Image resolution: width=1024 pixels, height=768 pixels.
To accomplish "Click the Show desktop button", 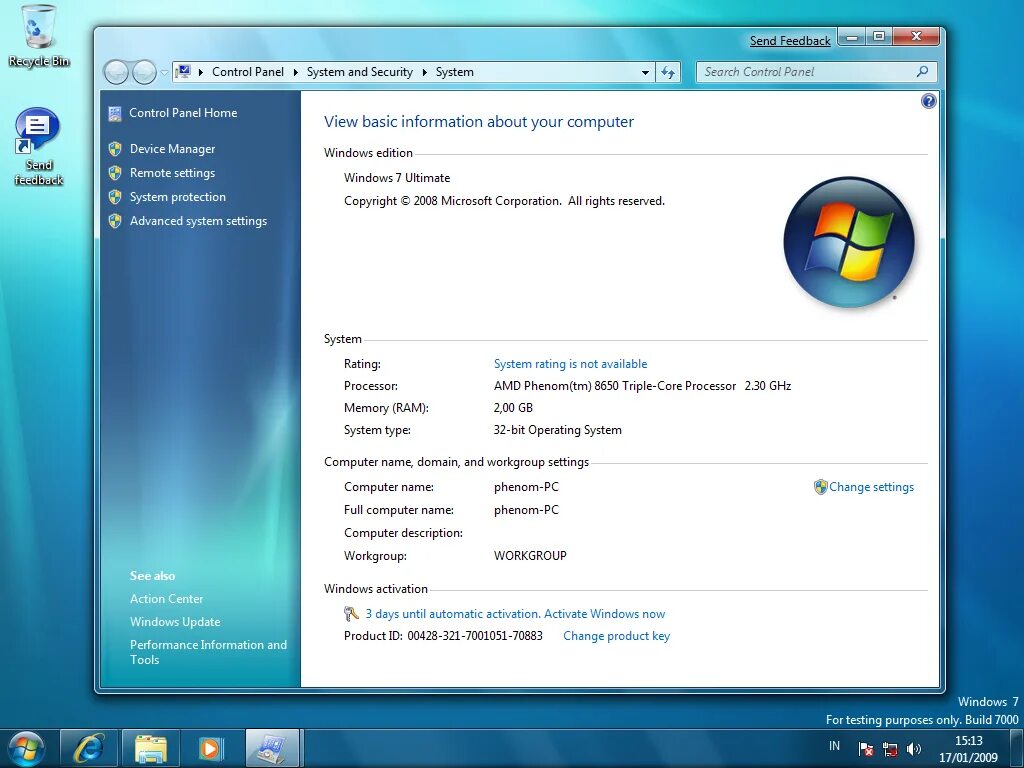I will pyautogui.click(x=1016, y=748).
